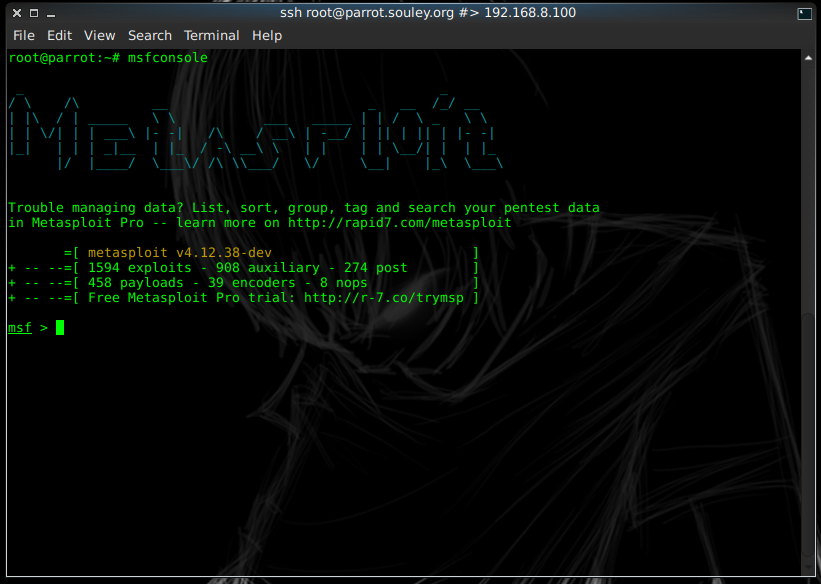Close the terminal window with X icon
This screenshot has width=821, height=584.
pos(17,13)
